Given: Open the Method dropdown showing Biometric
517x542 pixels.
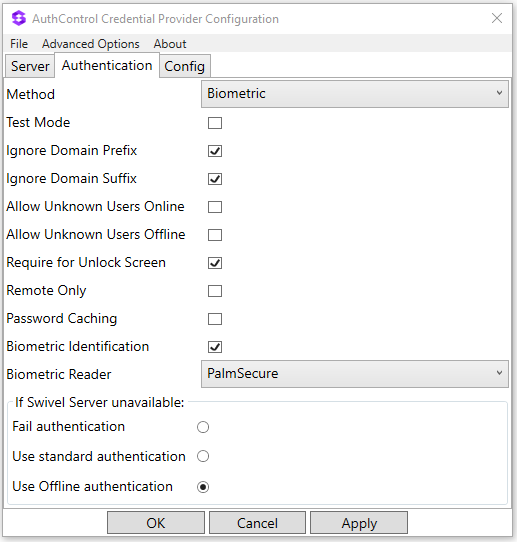Looking at the screenshot, I should pos(355,94).
